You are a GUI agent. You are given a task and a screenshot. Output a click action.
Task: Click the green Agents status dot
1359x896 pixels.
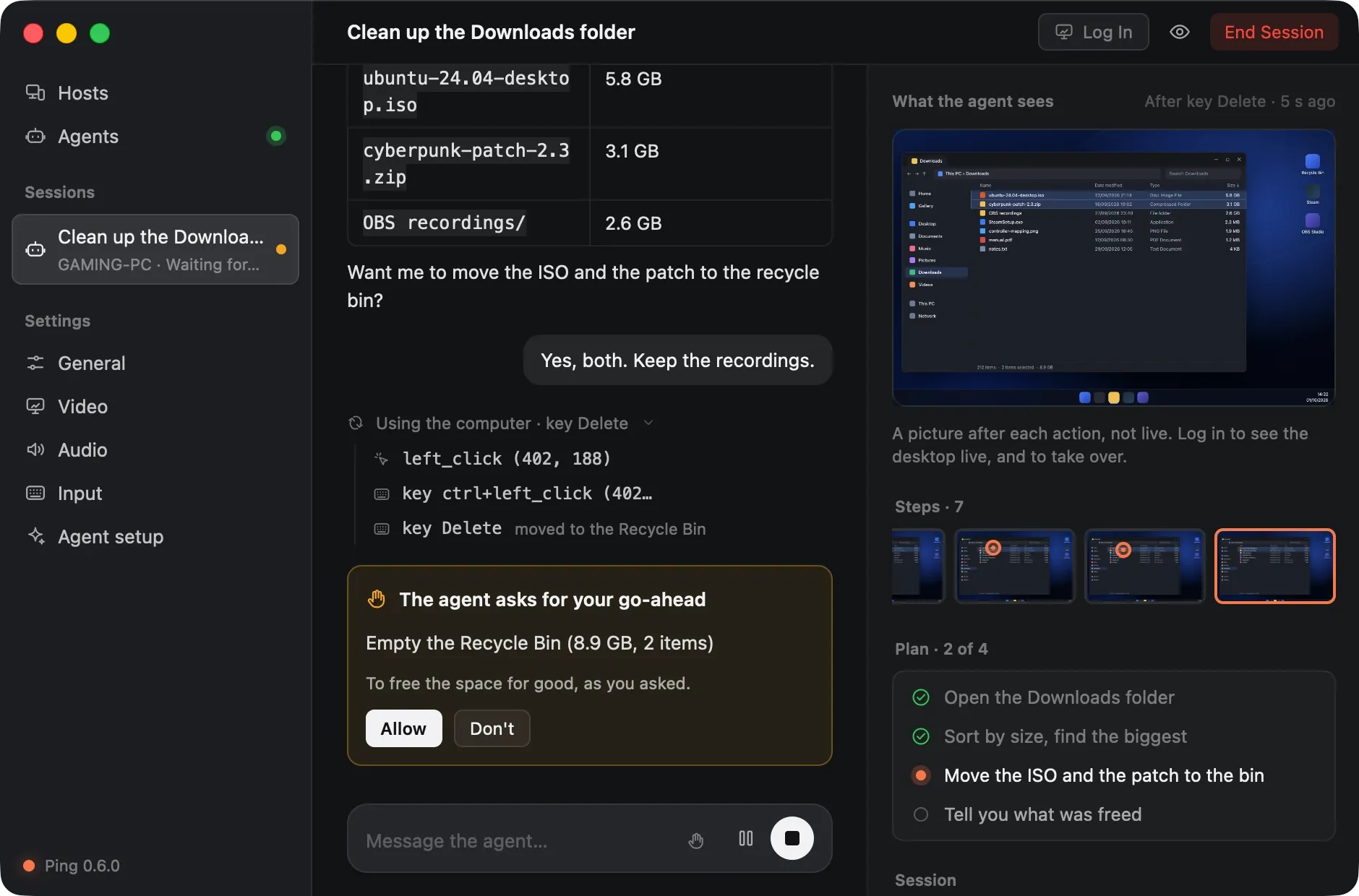[x=276, y=136]
